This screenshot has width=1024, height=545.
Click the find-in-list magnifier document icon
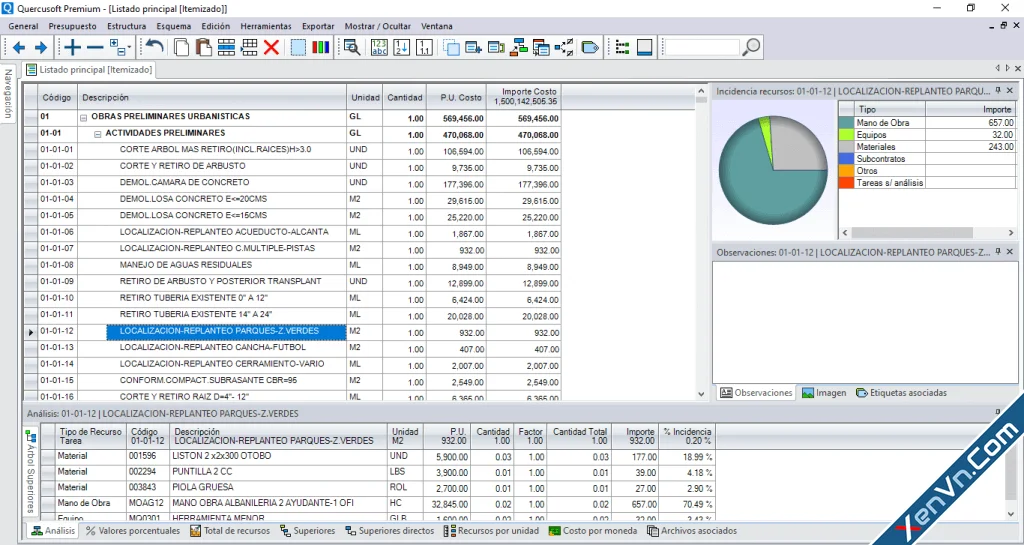[352, 47]
